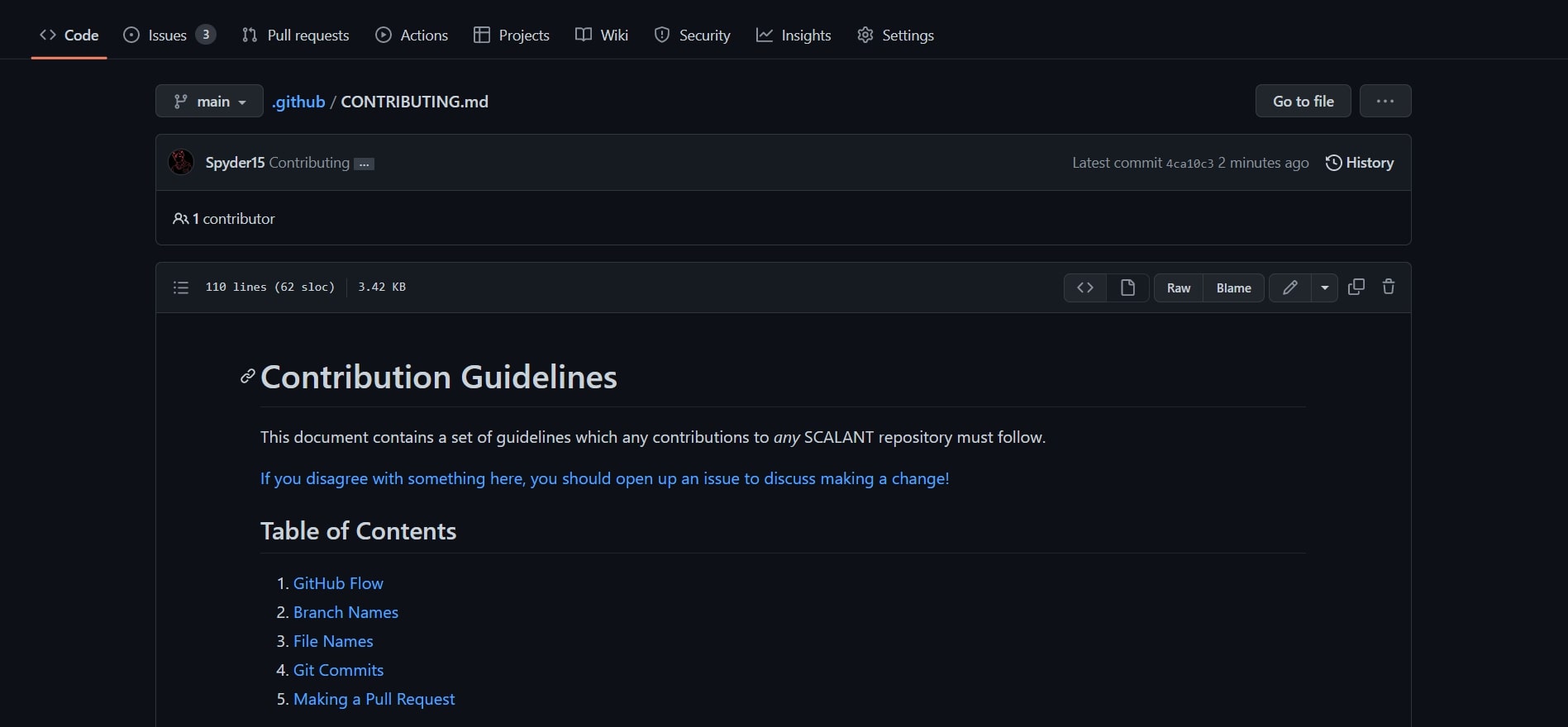
Task: Click the Spyder15 avatar image
Action: [x=181, y=162]
